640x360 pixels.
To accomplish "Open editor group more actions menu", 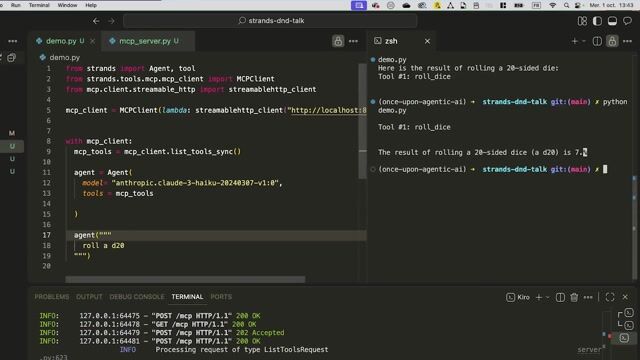I will 353,41.
